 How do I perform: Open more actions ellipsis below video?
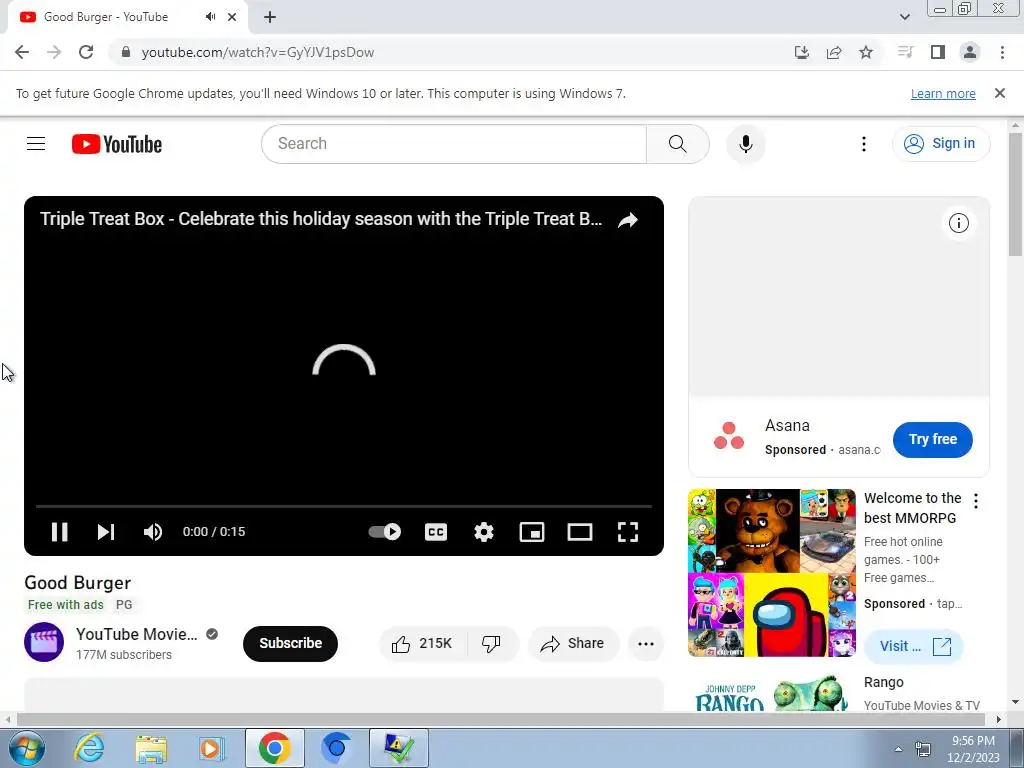pos(646,644)
